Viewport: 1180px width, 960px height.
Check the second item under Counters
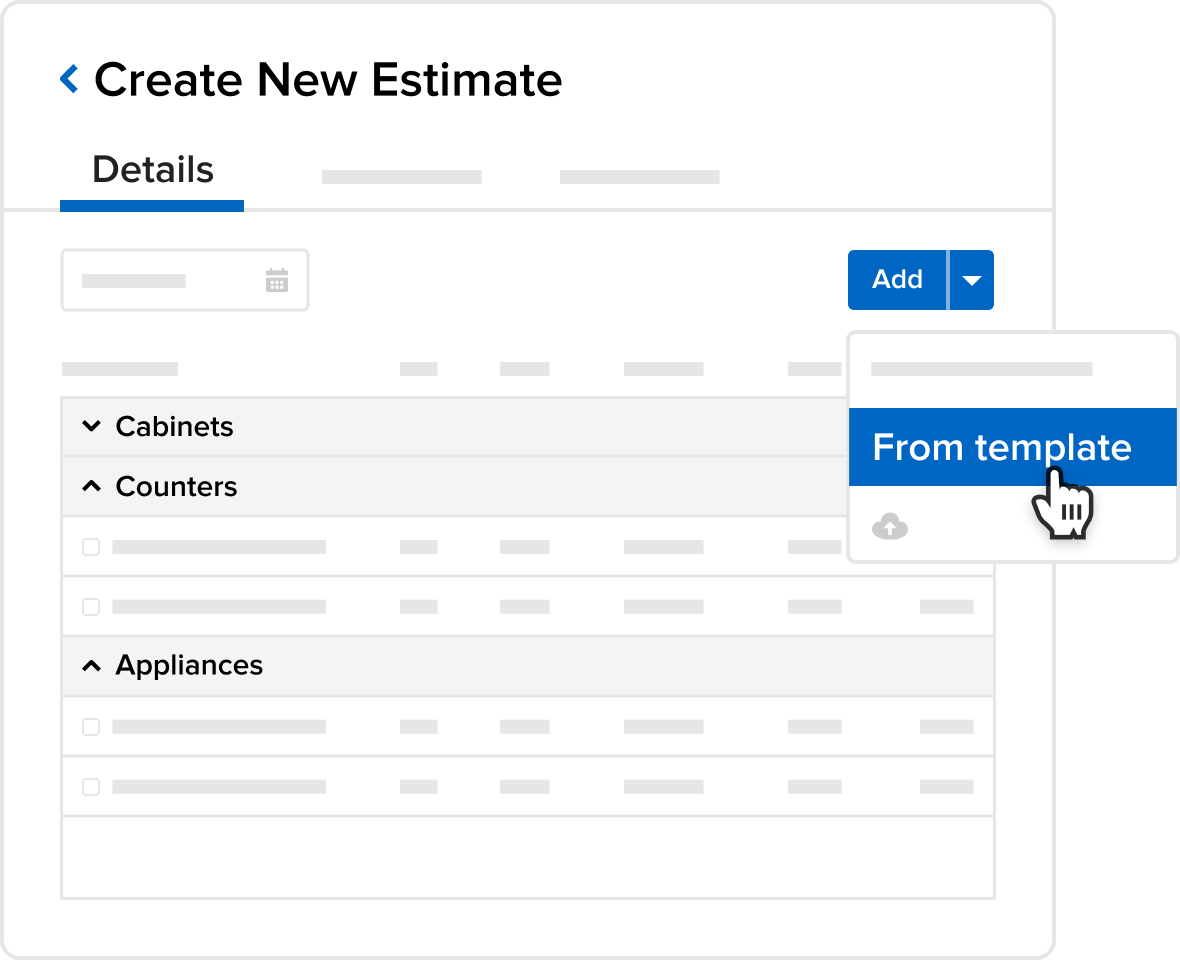point(91,607)
